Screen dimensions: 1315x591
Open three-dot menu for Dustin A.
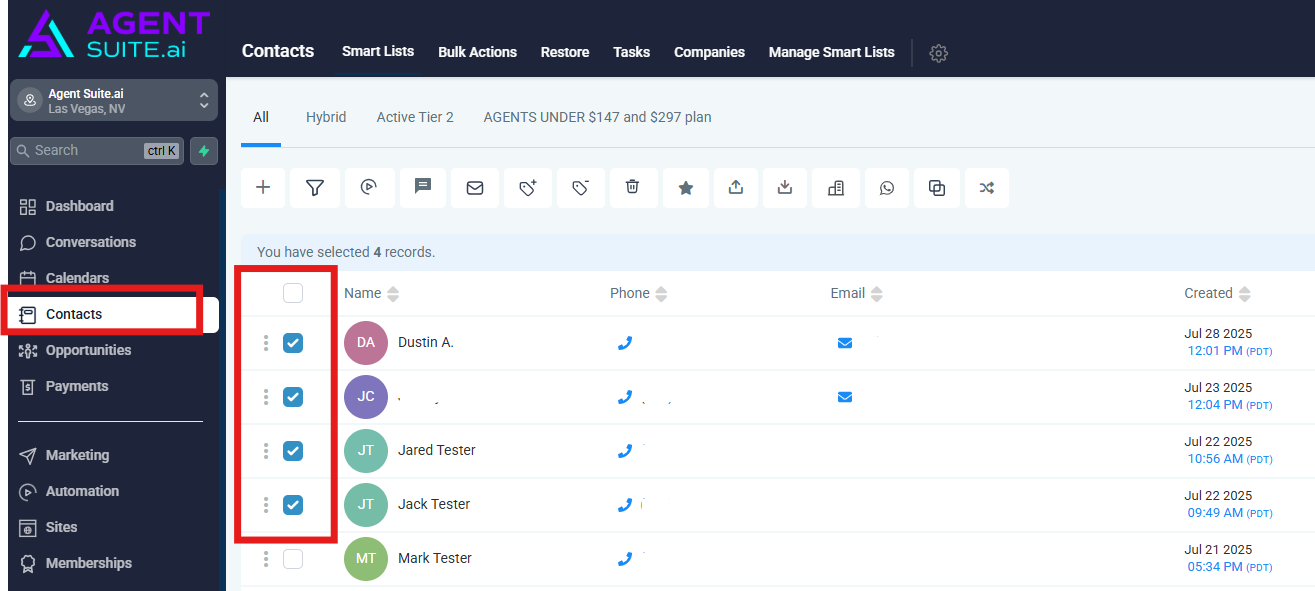(x=266, y=343)
